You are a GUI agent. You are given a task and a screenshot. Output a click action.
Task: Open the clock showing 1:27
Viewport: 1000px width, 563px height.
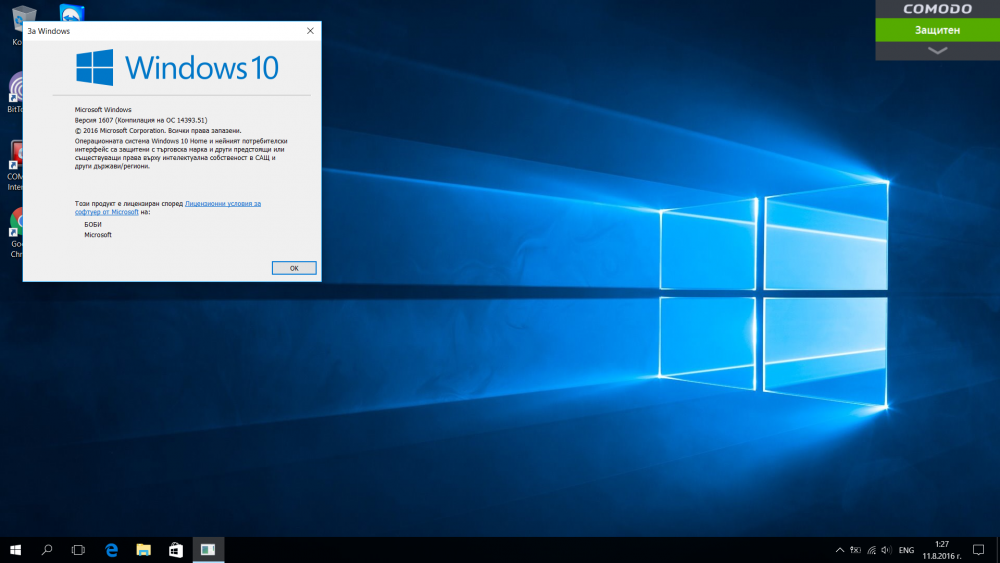(x=942, y=550)
